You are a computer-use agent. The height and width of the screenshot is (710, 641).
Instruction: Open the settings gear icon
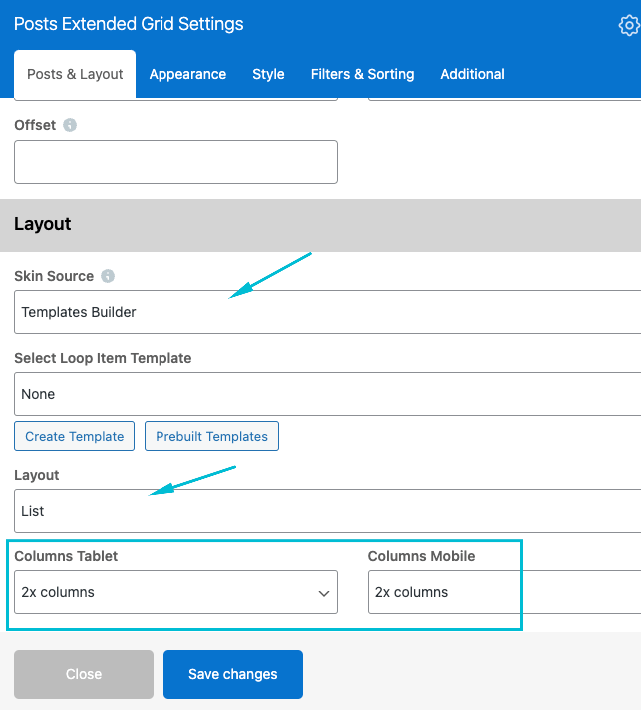click(629, 26)
